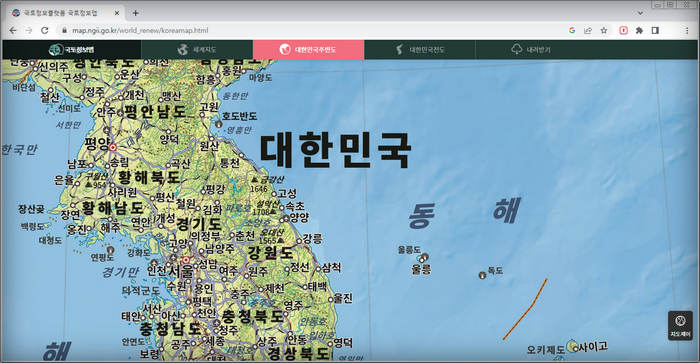Click the 서울 capital marker symbol

[x=186, y=260]
